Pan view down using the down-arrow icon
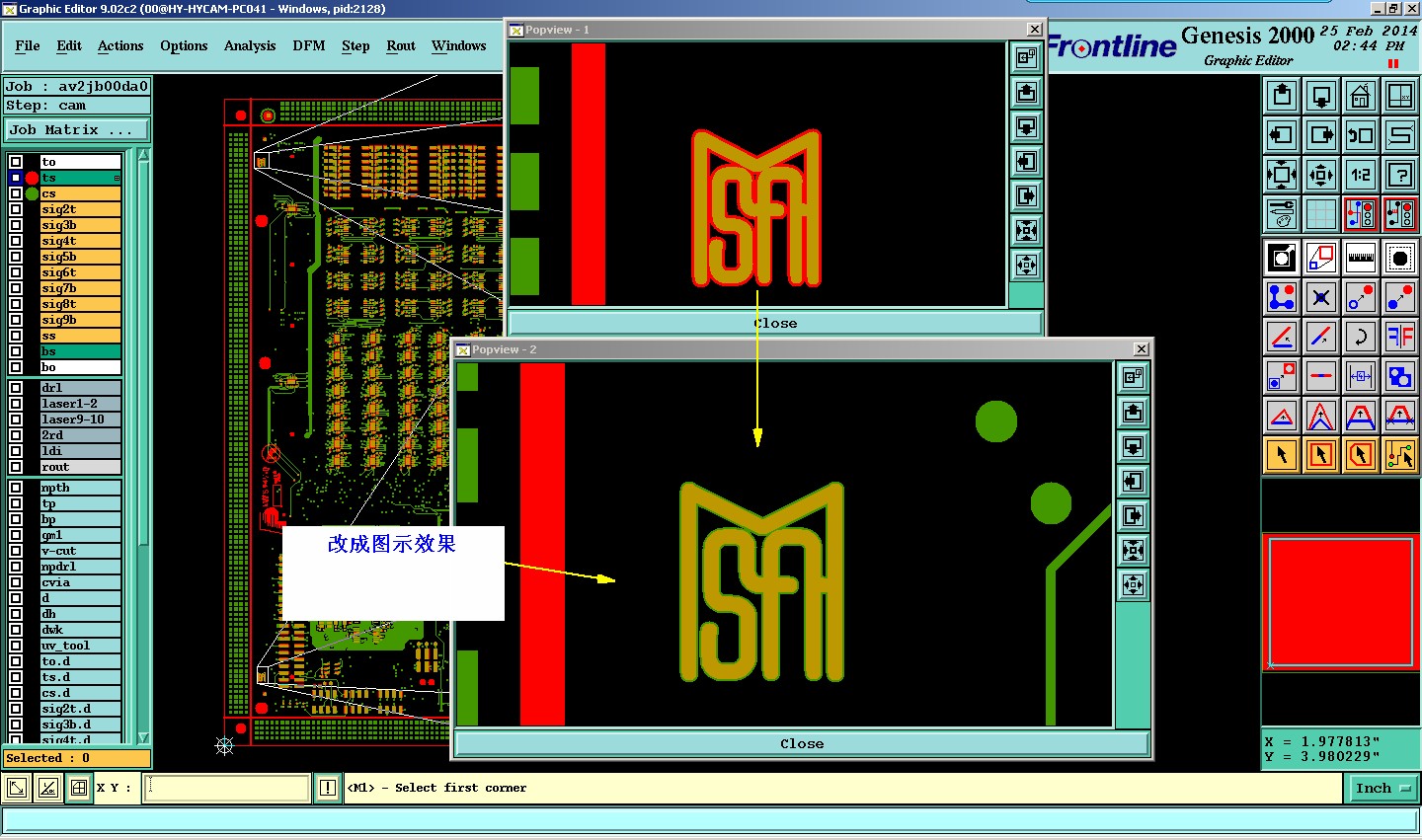The height and width of the screenshot is (840, 1422). tap(1321, 95)
